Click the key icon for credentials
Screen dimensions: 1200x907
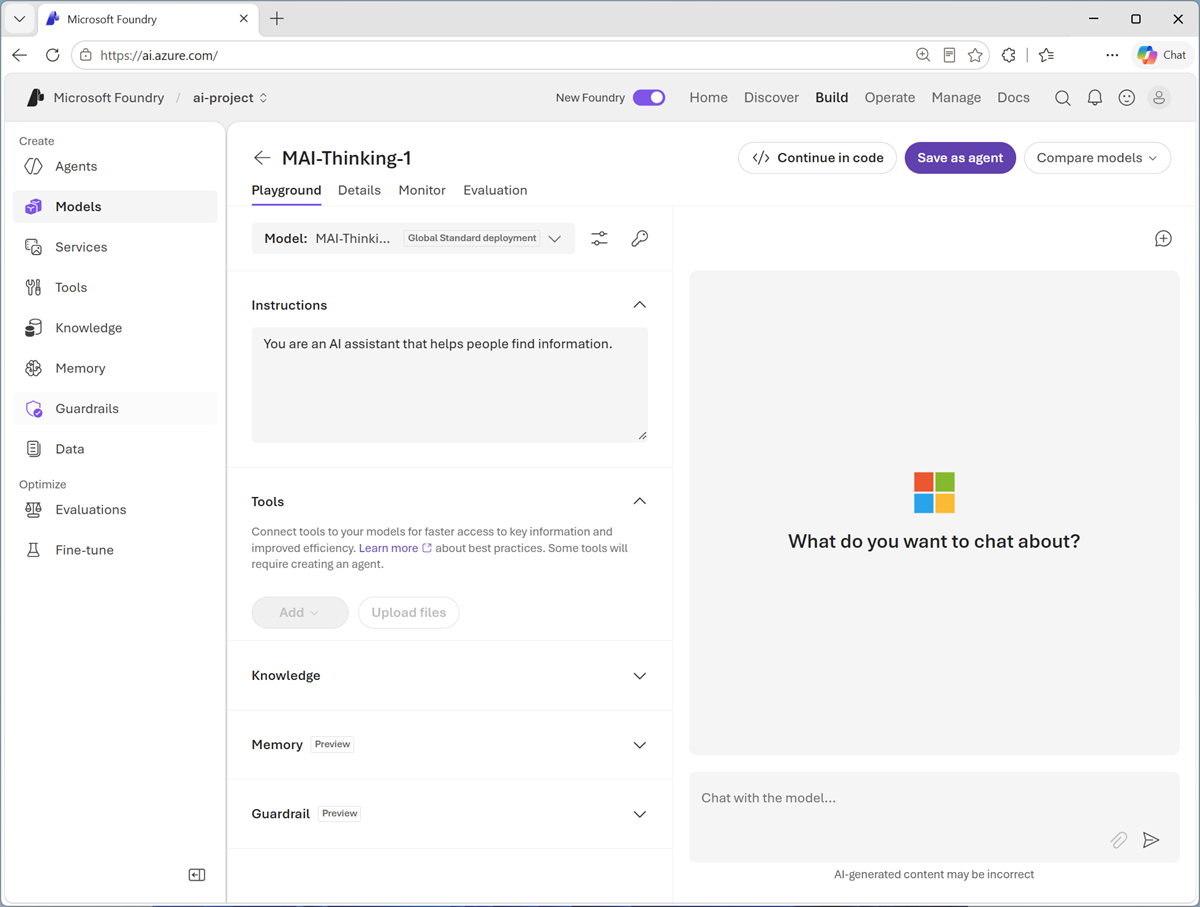(x=640, y=238)
